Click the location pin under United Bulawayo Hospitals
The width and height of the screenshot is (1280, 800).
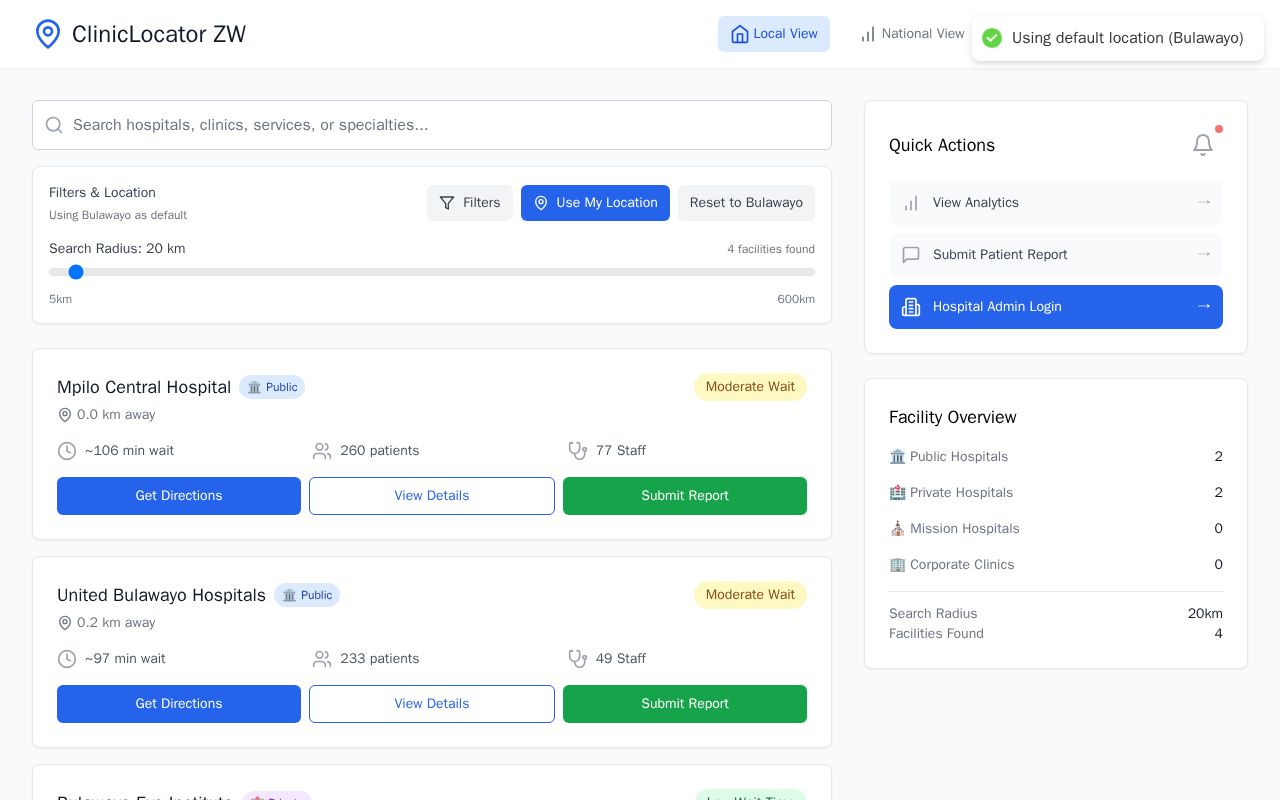65,623
